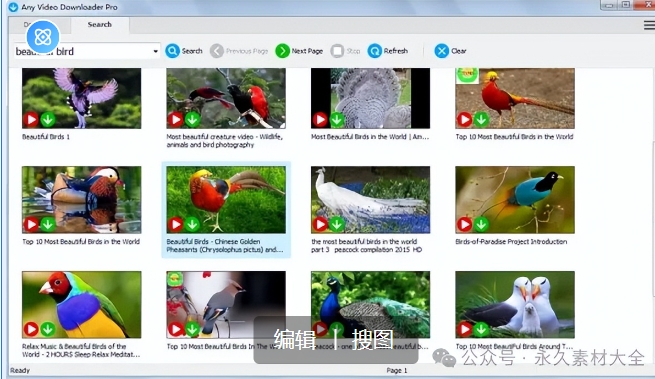
Task: Switch to the Search tab
Action: coord(99,25)
